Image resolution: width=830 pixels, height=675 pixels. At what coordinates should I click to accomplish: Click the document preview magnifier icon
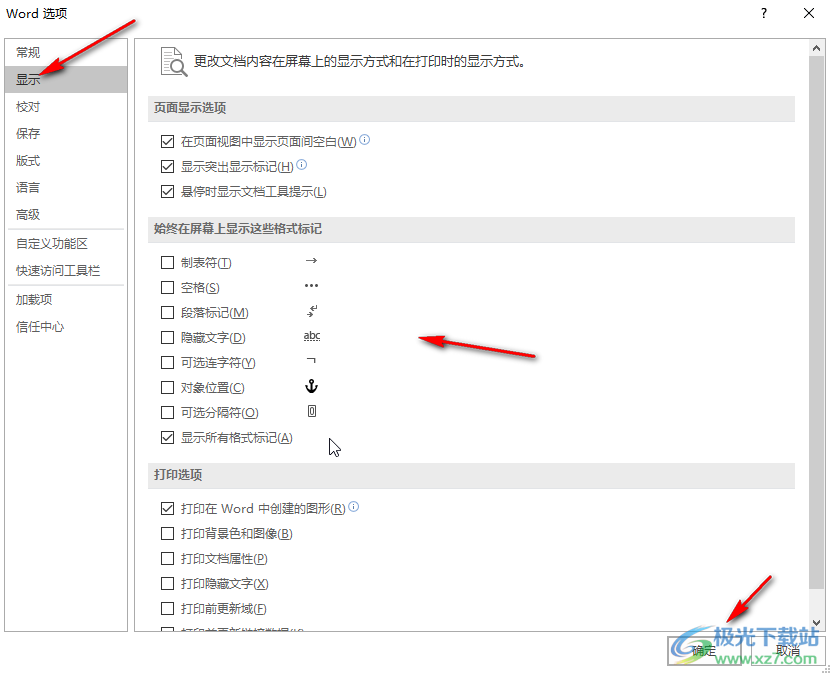tap(174, 62)
